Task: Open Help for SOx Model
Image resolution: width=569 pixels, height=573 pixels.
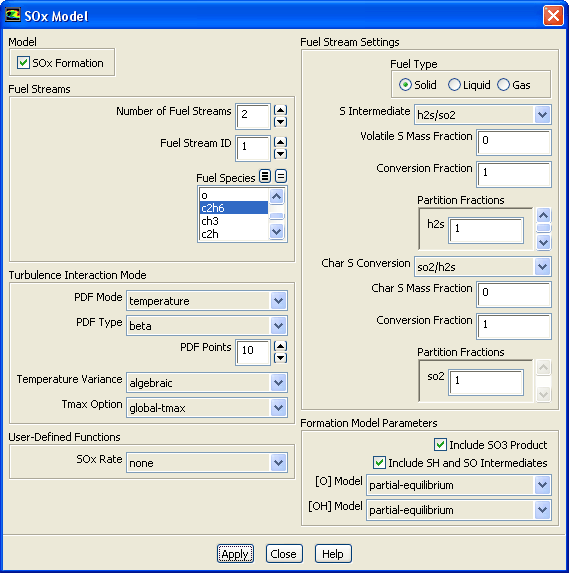Action: coord(333,554)
